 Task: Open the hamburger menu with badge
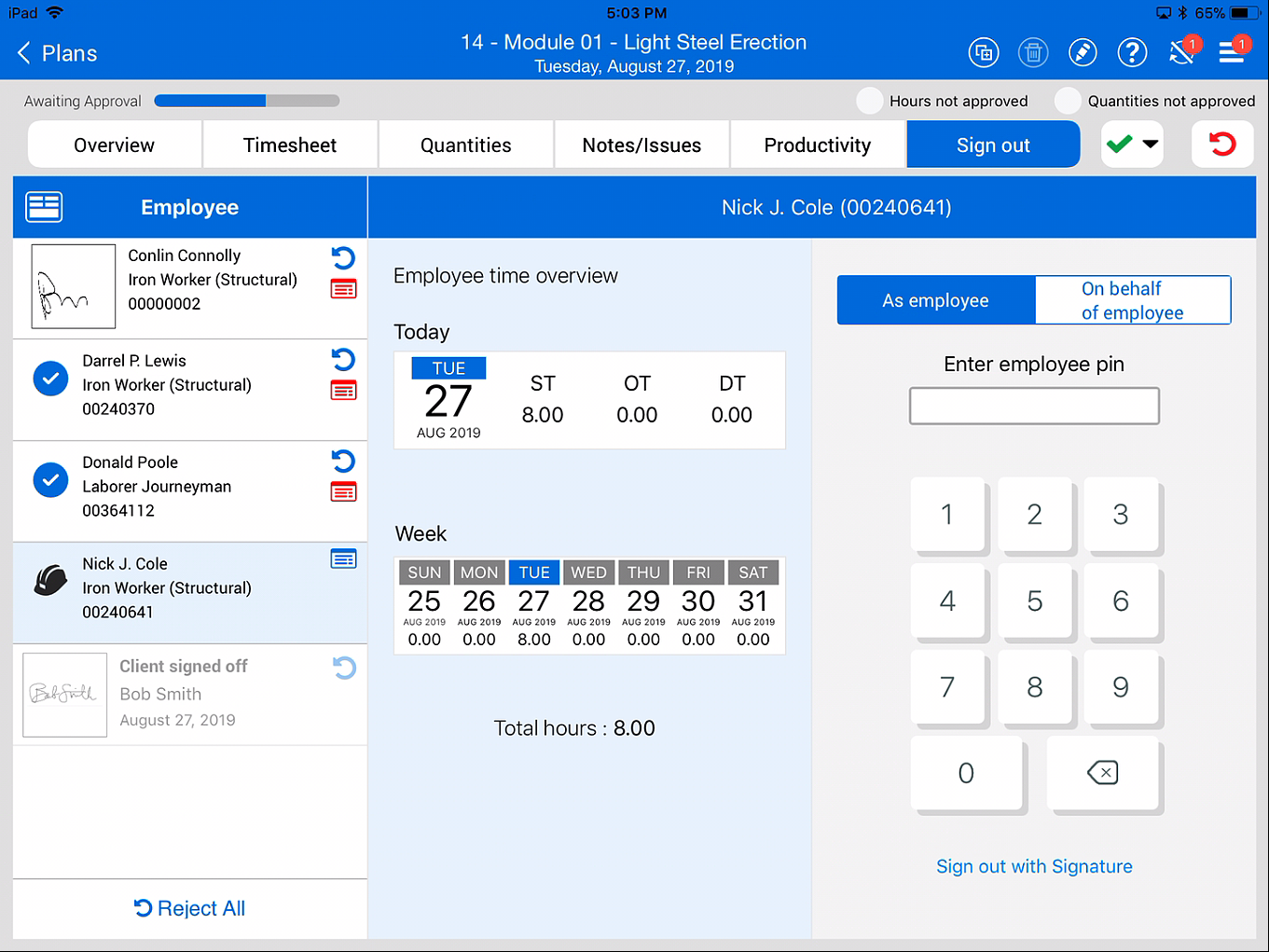click(1233, 51)
